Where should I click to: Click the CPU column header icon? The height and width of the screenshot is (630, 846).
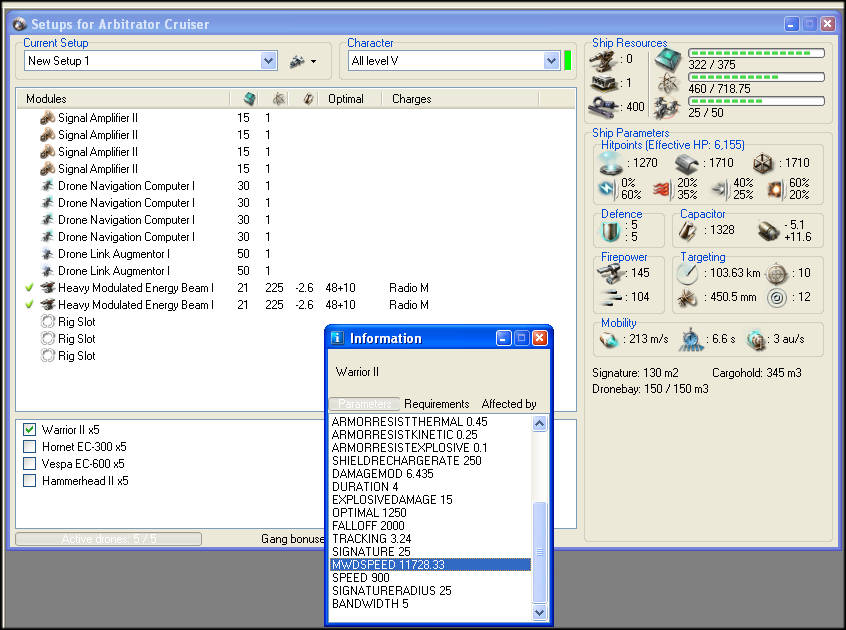click(x=249, y=99)
